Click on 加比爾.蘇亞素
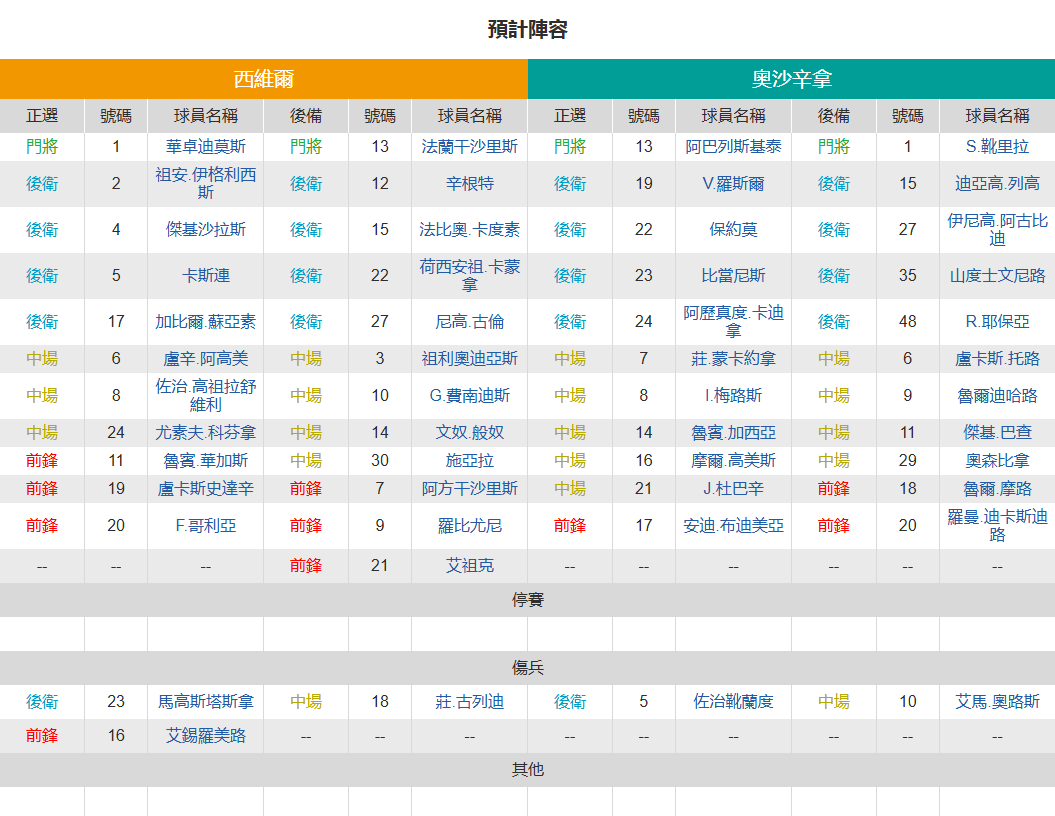Image resolution: width=1055 pixels, height=816 pixels. click(205, 322)
